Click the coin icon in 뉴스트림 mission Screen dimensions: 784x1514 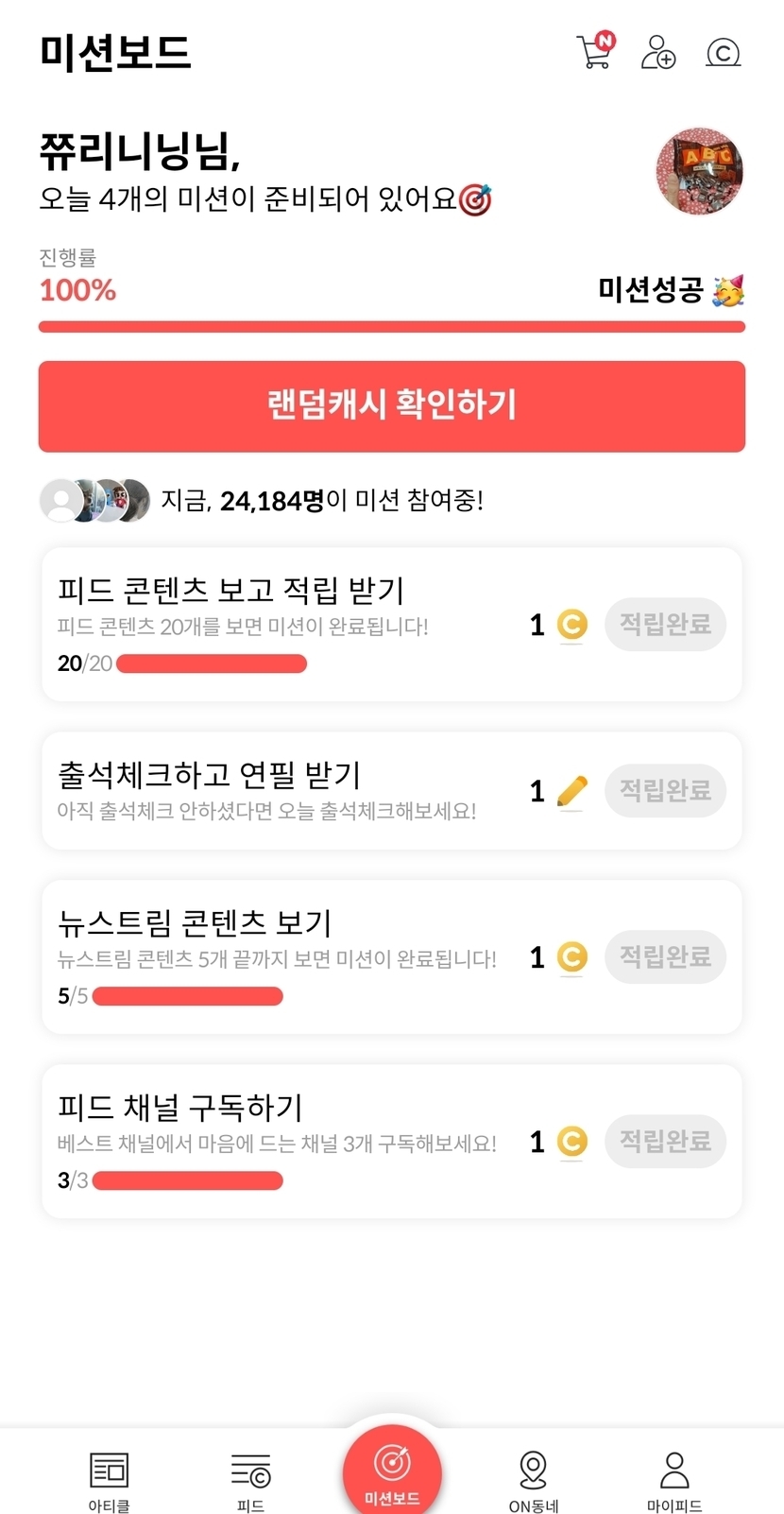coord(571,957)
